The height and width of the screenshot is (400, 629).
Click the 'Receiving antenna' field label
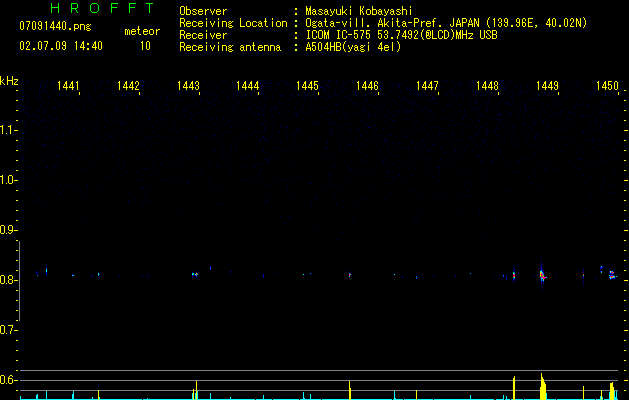point(230,47)
